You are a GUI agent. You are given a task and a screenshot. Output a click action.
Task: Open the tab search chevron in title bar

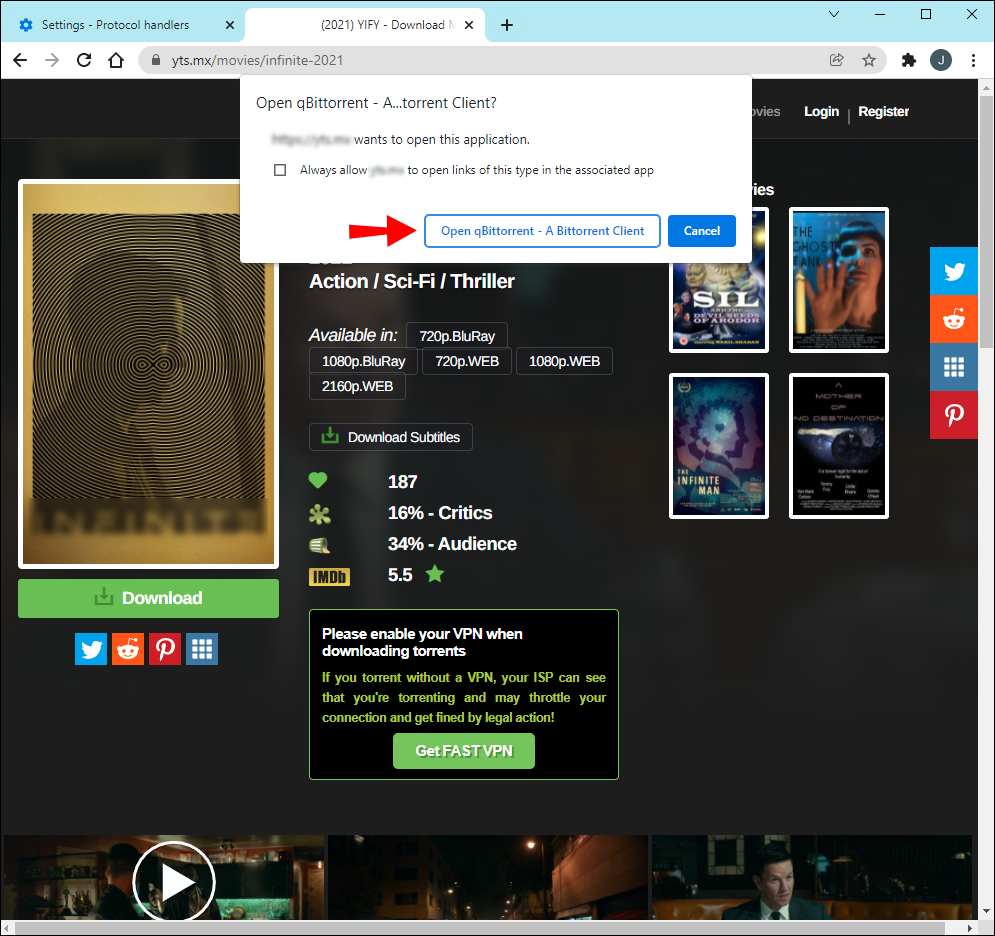point(834,14)
